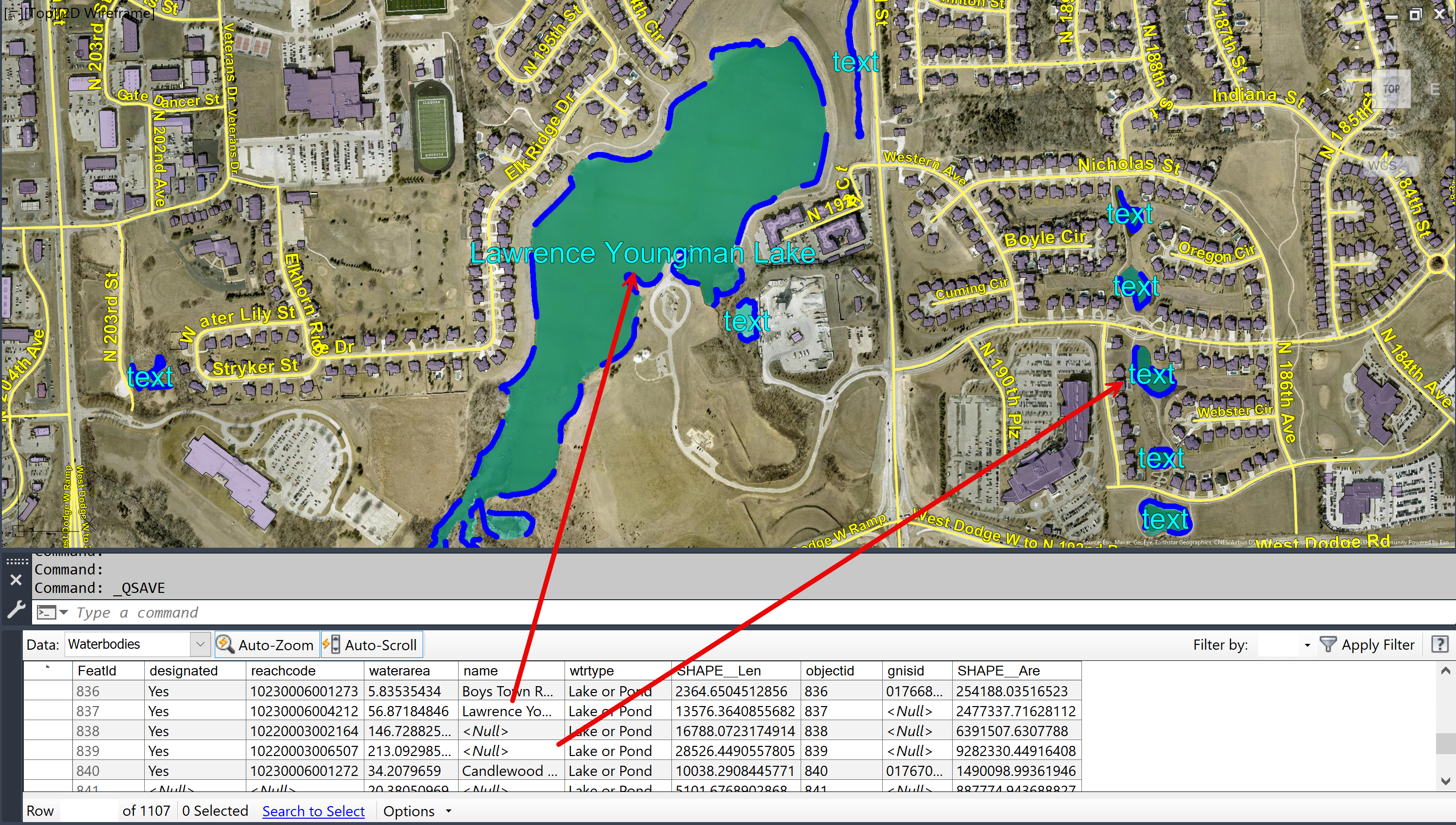Click the command line customize wrench icon

[x=16, y=609]
